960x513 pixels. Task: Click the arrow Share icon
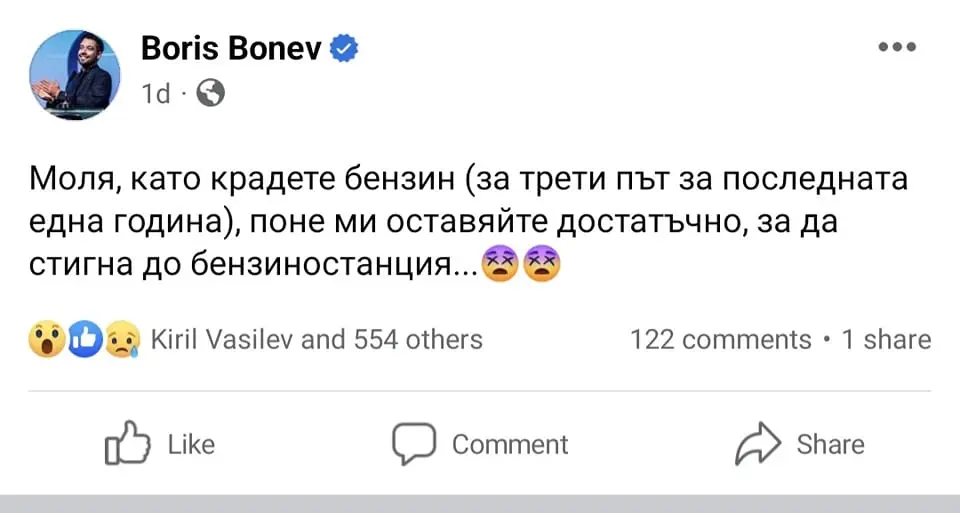(x=757, y=445)
